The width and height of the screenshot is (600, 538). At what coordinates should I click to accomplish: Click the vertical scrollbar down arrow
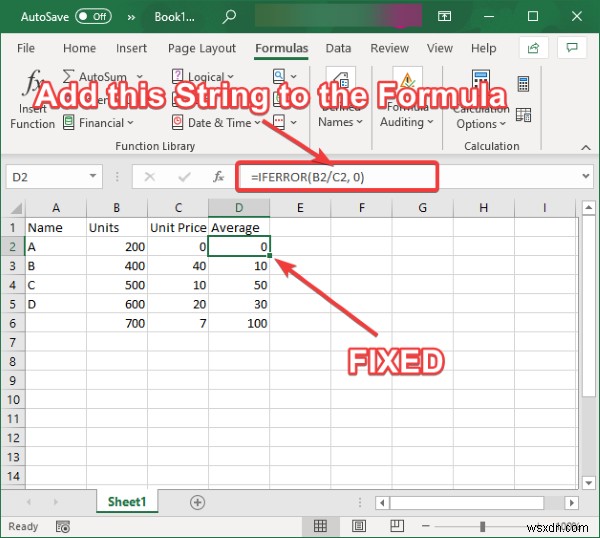(588, 483)
